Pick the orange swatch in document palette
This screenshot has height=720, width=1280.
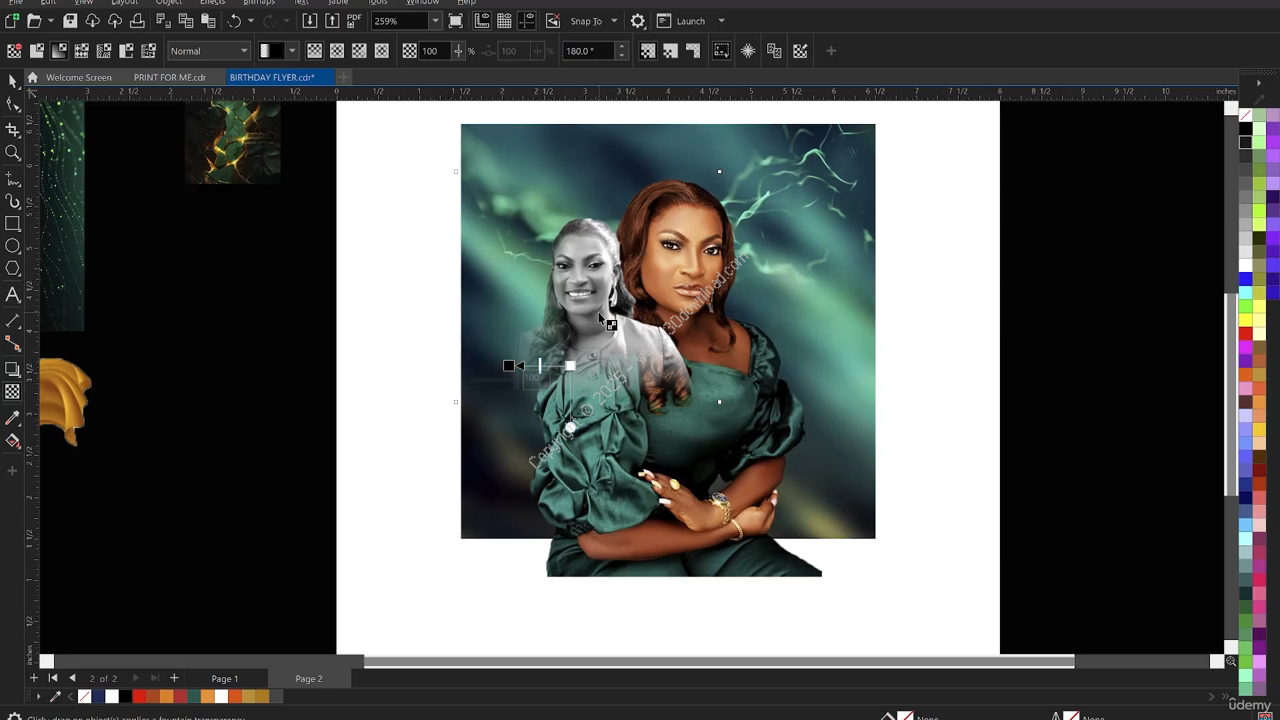click(207, 696)
